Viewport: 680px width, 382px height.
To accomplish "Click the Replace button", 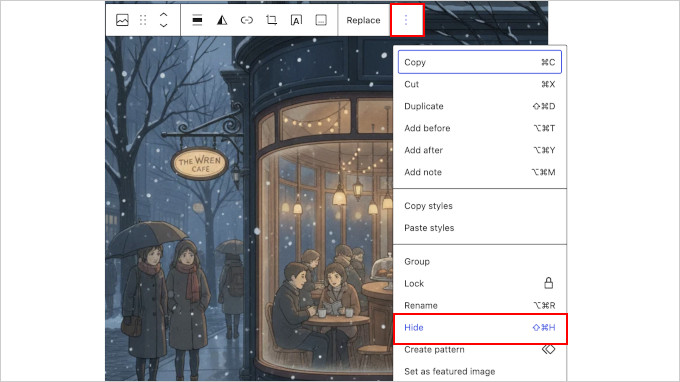I will click(363, 20).
